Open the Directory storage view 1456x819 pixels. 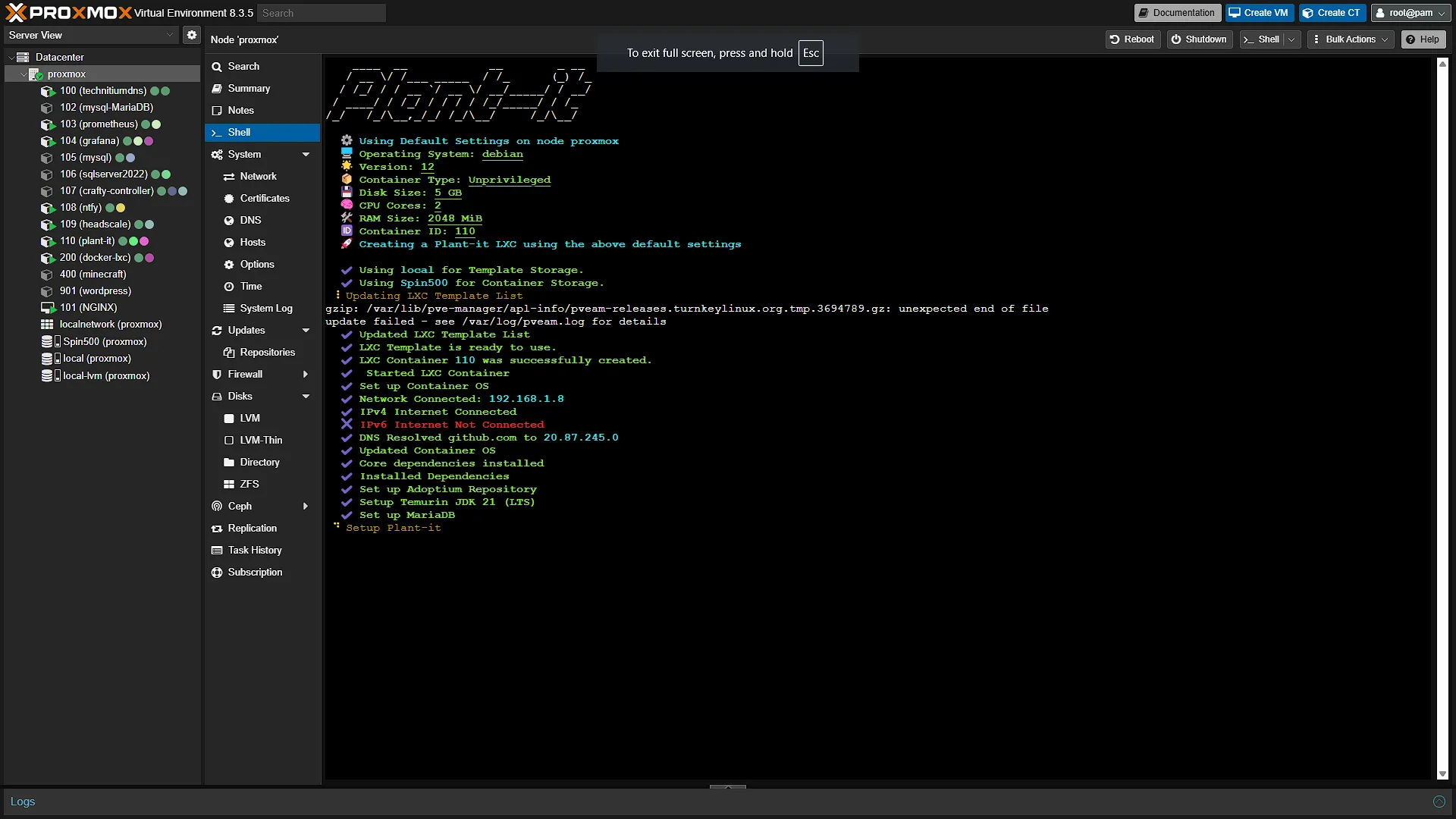[262, 463]
